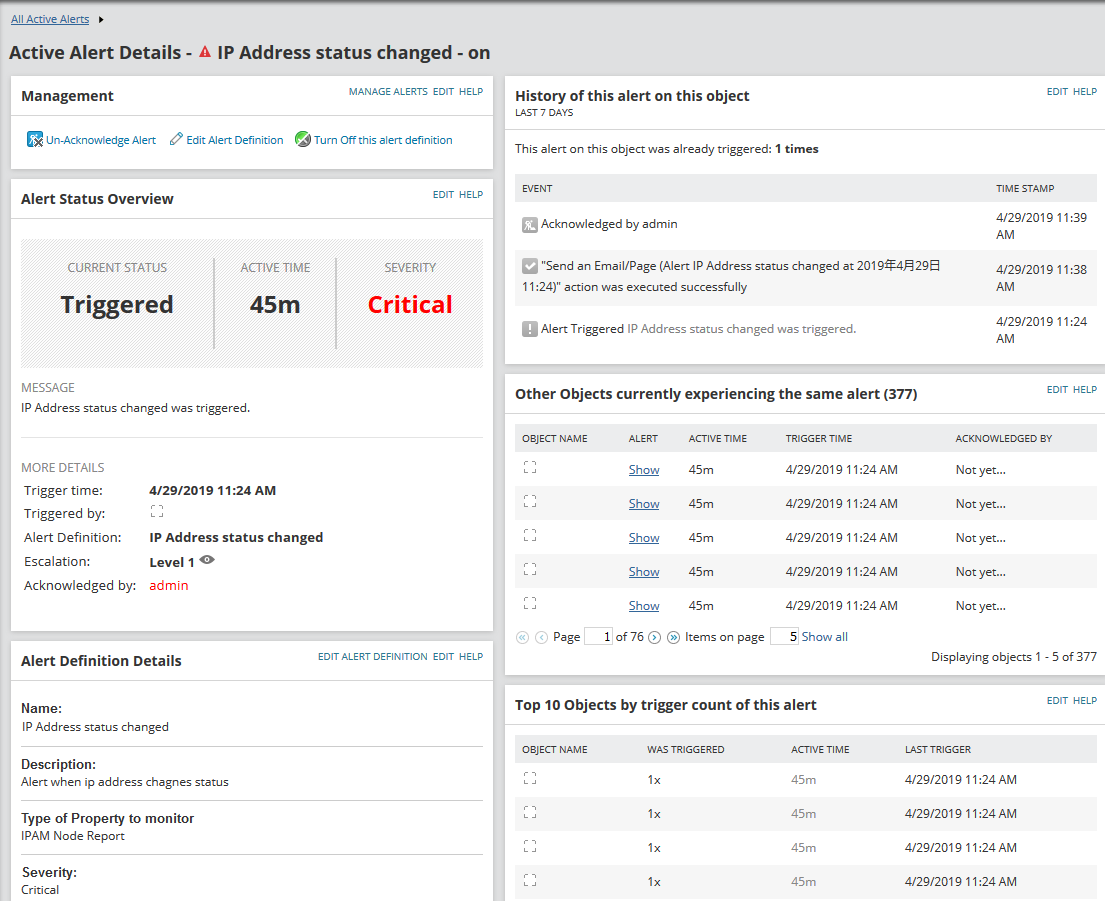Click LAST TRIGGER column header
This screenshot has height=901, width=1105.
938,750
